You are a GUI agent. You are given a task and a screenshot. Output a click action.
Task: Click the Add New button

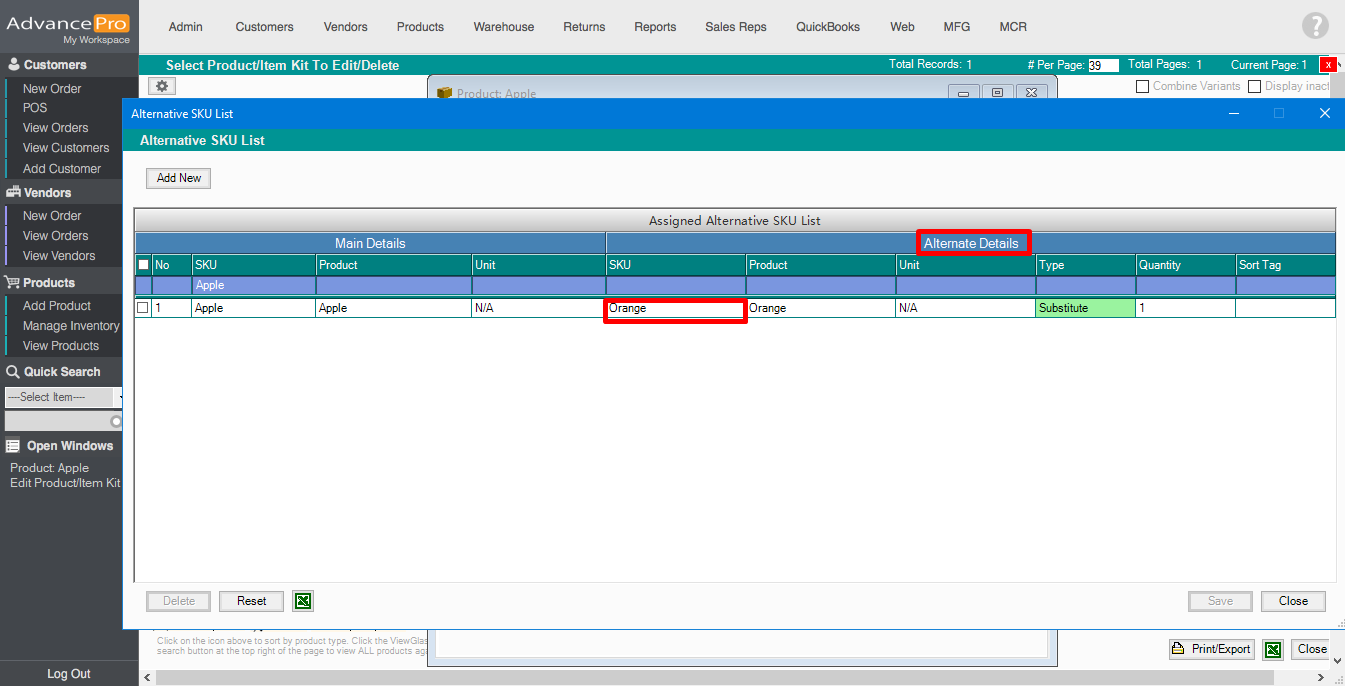point(178,178)
